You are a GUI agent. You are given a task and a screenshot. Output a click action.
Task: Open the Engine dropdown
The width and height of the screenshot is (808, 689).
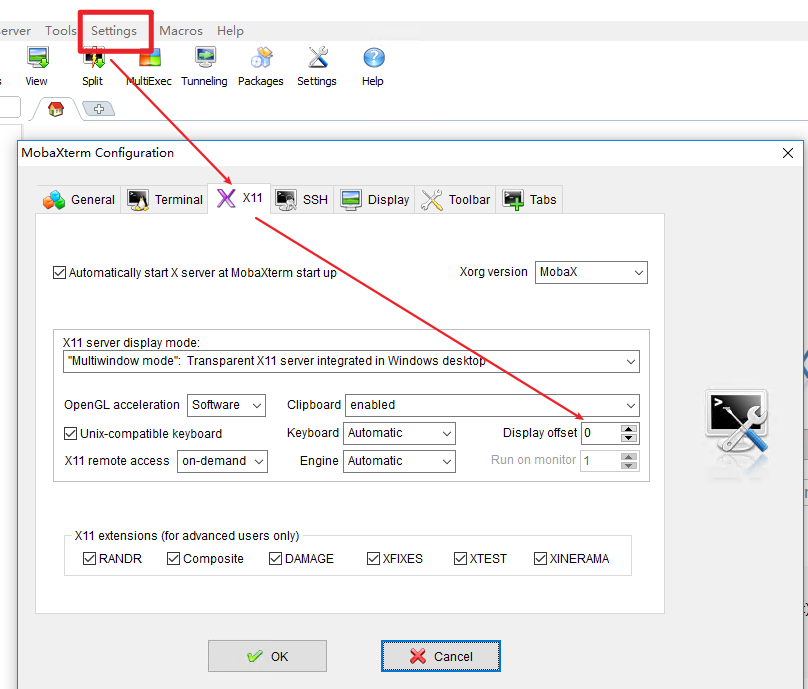pos(399,461)
